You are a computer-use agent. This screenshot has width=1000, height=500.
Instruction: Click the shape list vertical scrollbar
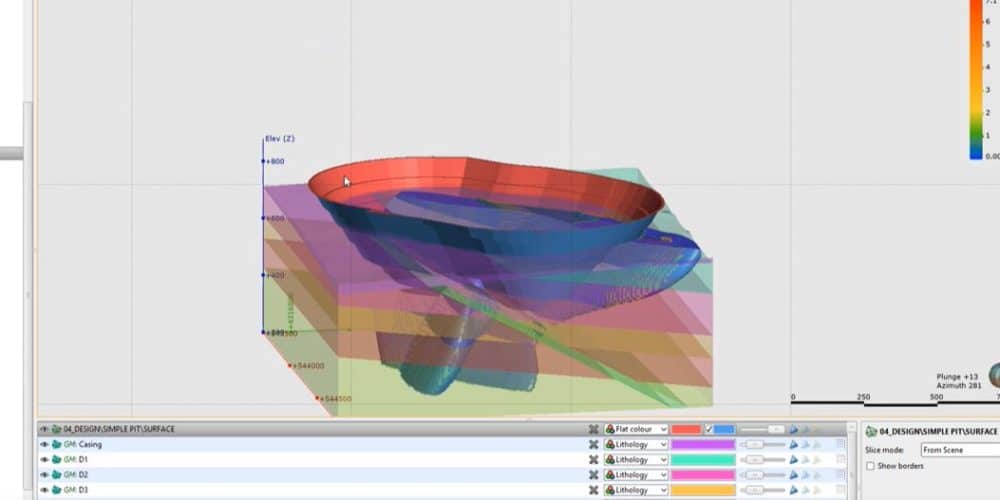pyautogui.click(x=853, y=460)
